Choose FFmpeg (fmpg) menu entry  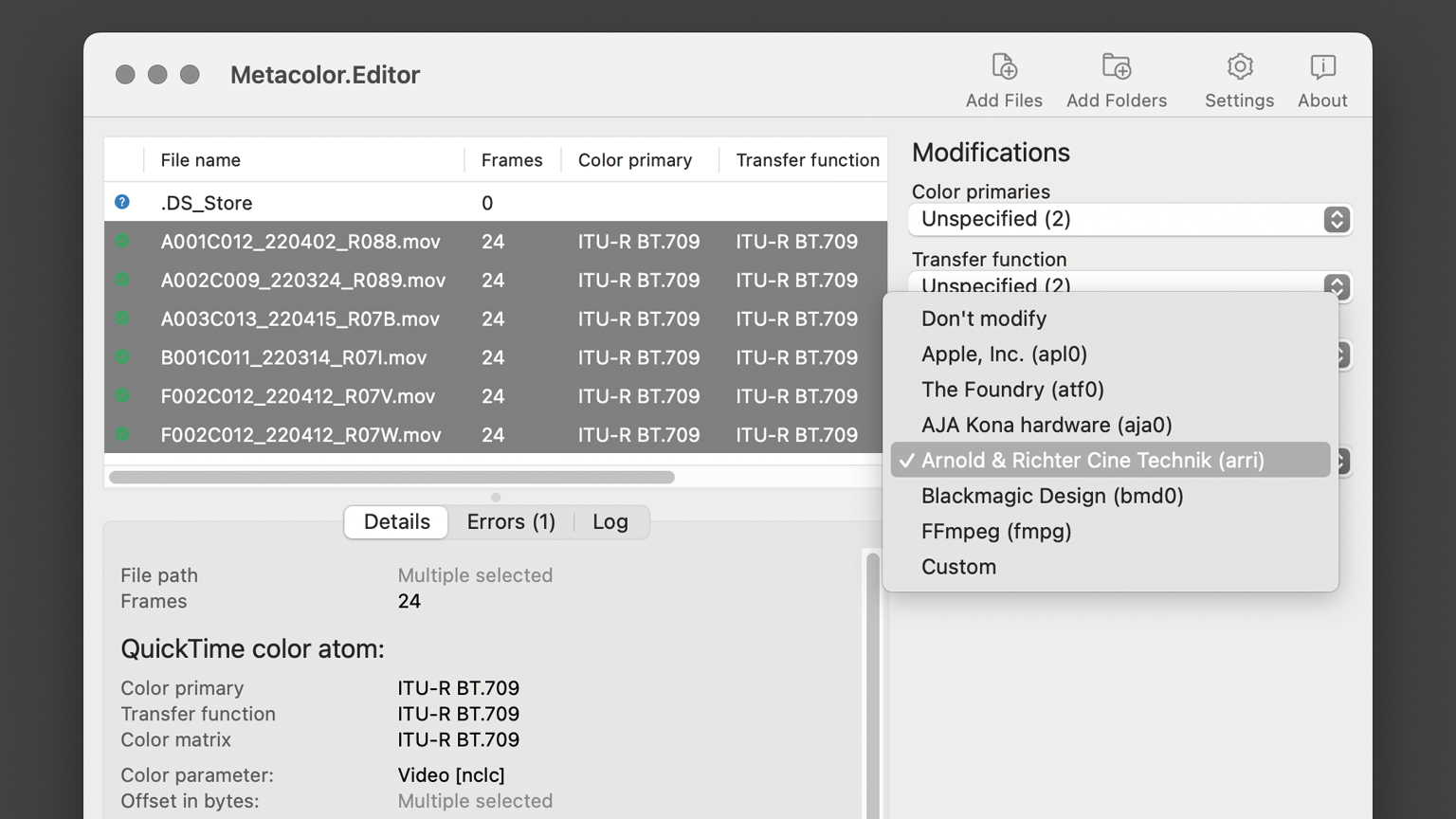point(995,532)
